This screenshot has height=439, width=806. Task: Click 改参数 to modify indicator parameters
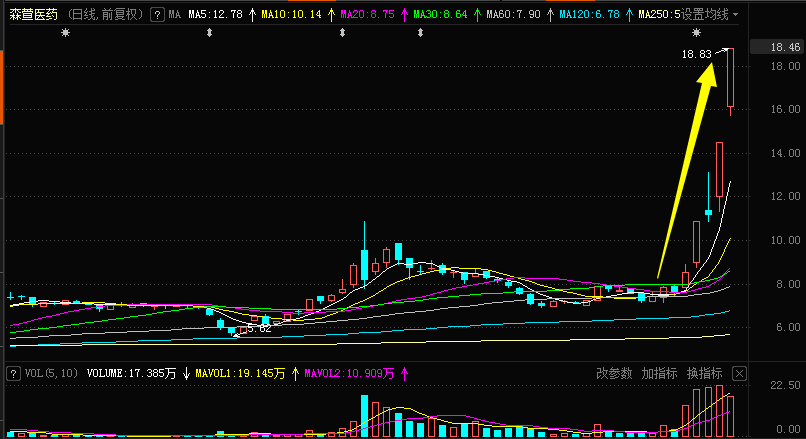point(614,373)
